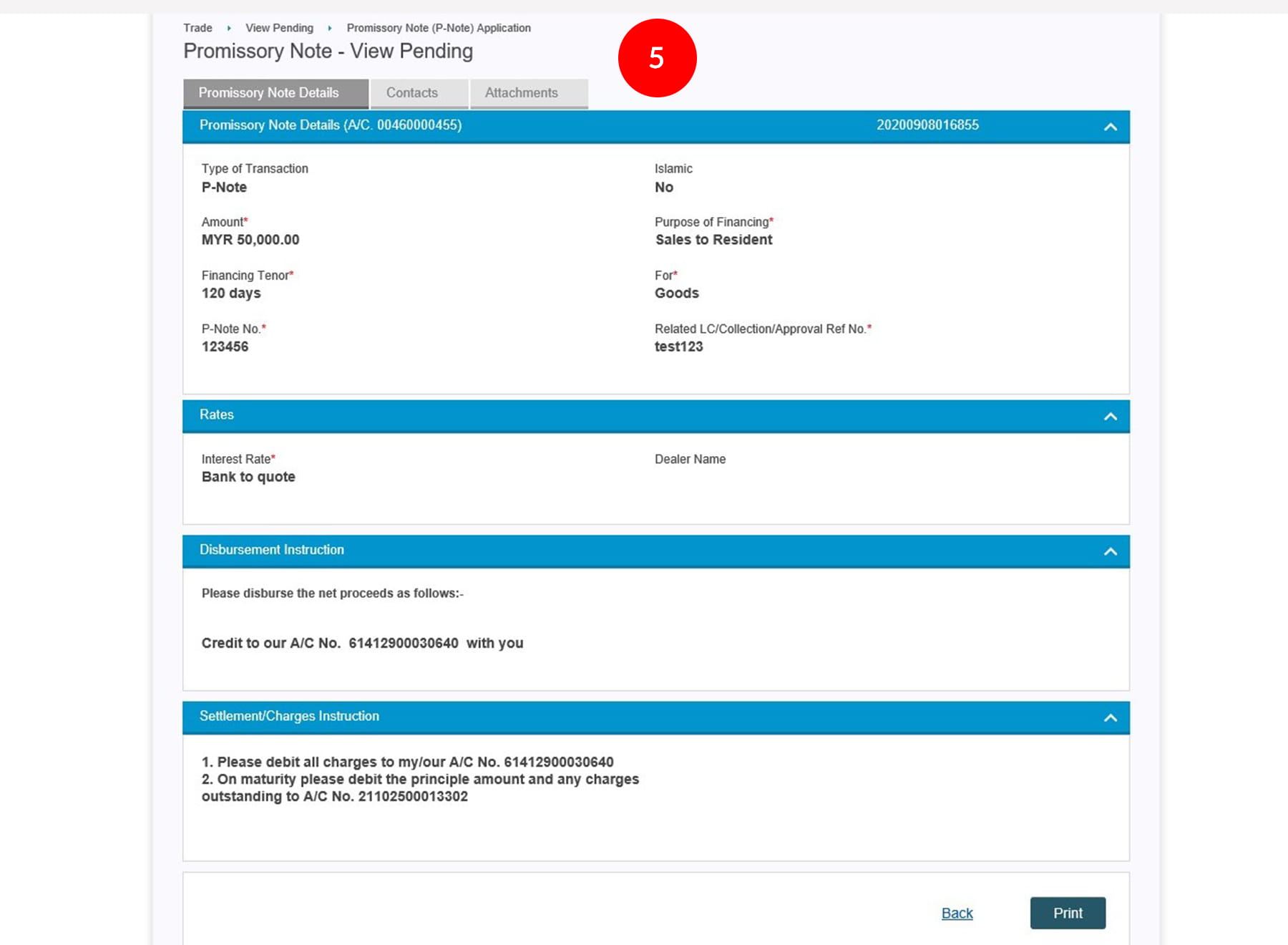This screenshot has height=945, width=1288.
Task: Collapse the Promissory Note Details section chevron
Action: [1110, 127]
